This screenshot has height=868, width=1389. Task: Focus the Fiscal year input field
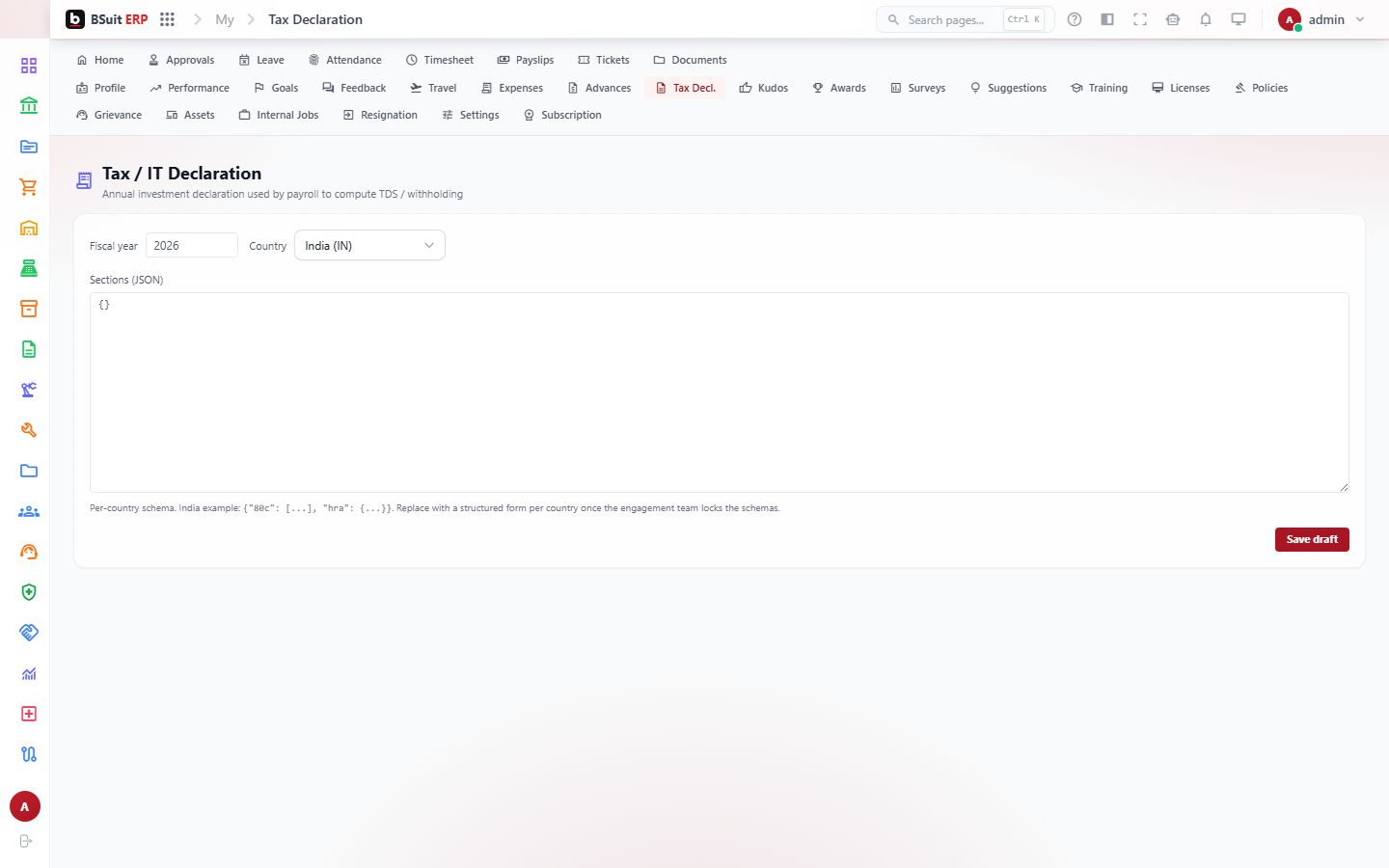(192, 245)
